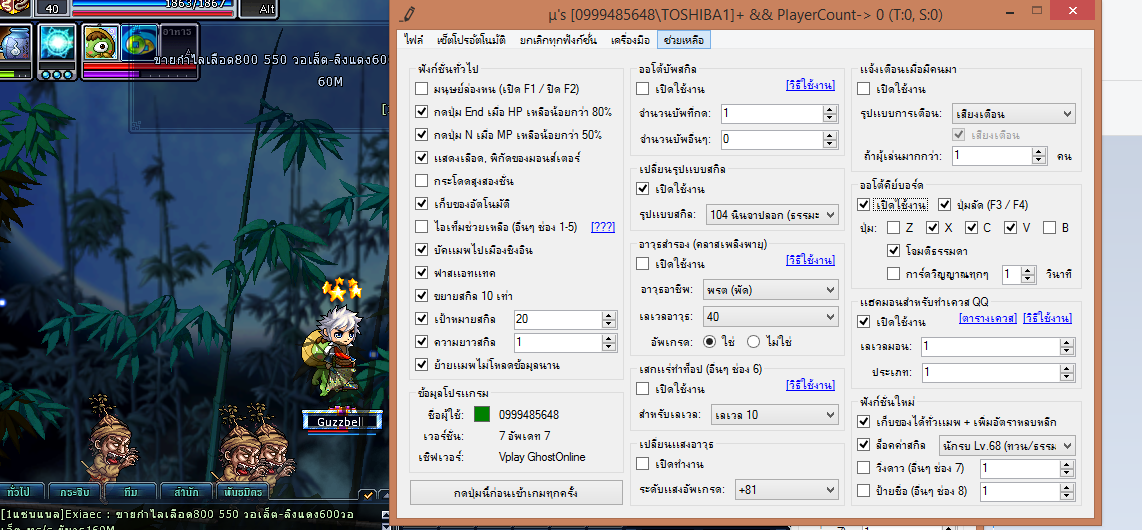Open the [ตารางเควส] link
The height and width of the screenshot is (530, 1142).
point(988,319)
